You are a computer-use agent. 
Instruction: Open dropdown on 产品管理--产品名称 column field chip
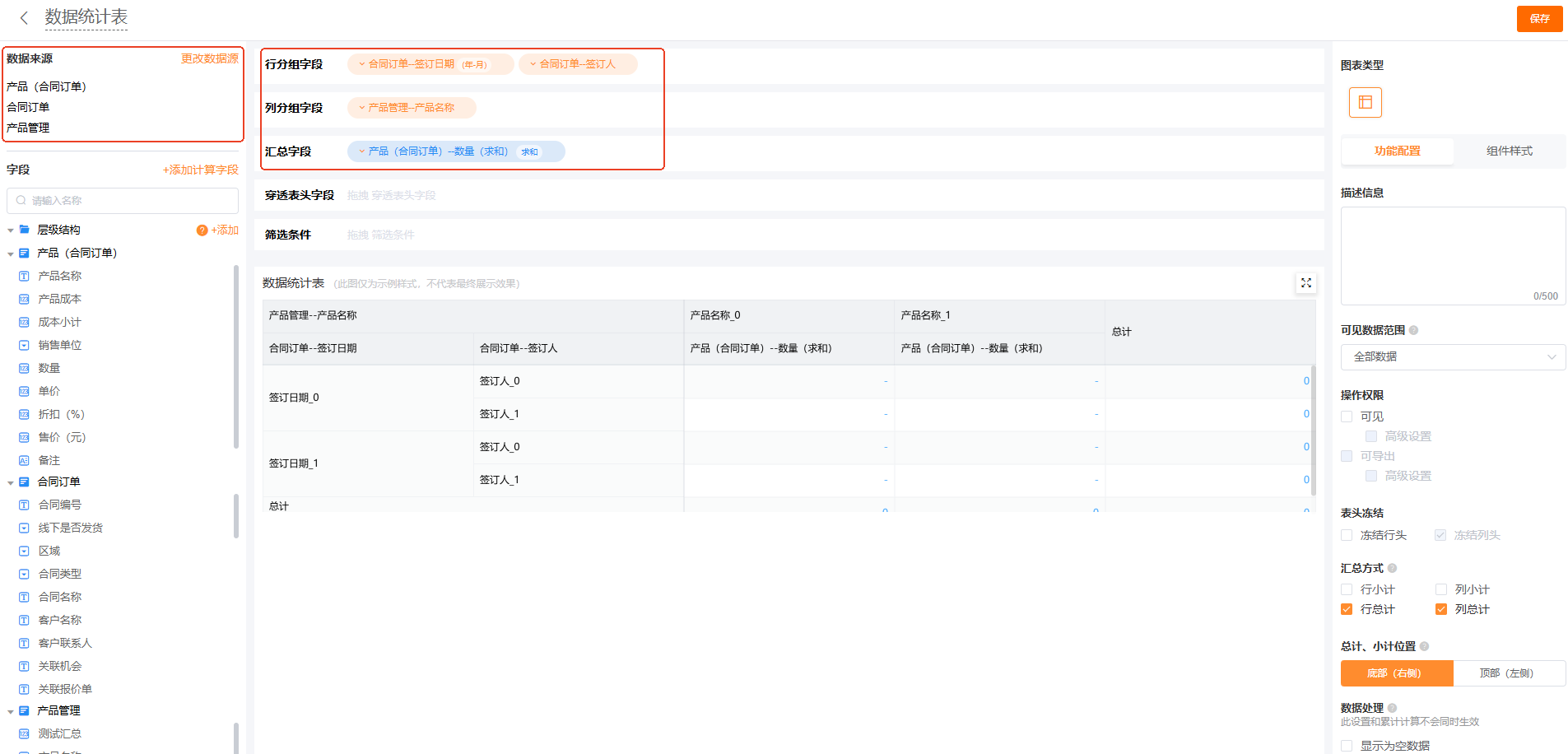361,108
